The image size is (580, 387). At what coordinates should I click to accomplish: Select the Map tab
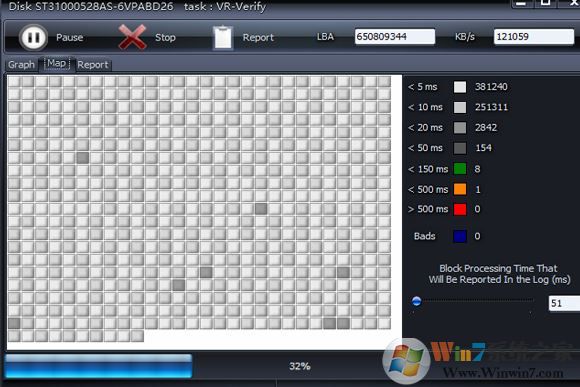57,64
